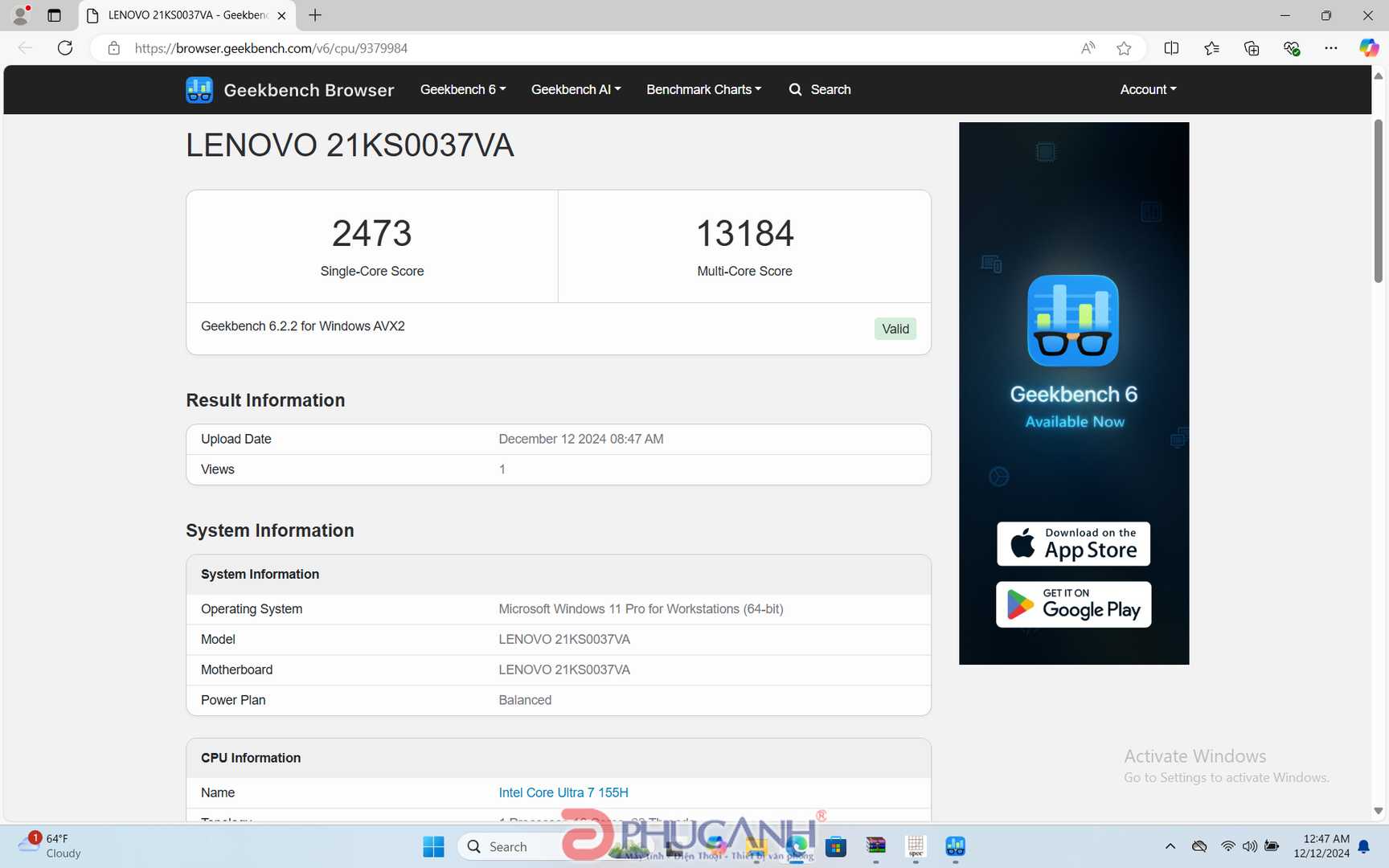This screenshot has width=1389, height=868.
Task: Open Browser essentials icon
Action: 1291,48
